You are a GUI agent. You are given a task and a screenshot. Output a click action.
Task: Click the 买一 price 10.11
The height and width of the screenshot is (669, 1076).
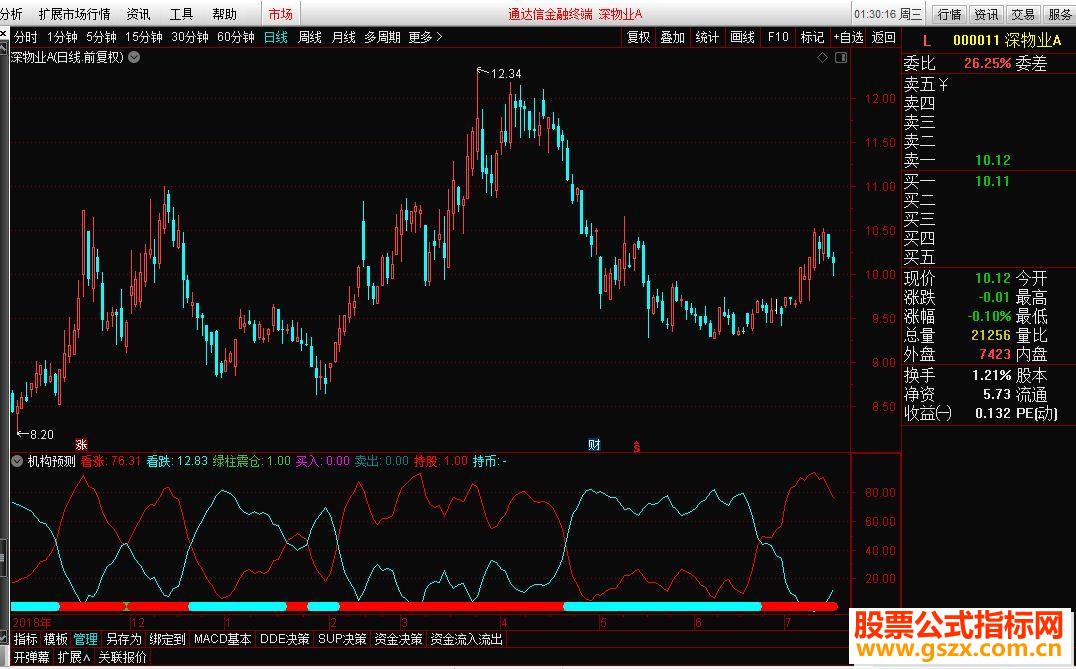pyautogui.click(x=992, y=182)
